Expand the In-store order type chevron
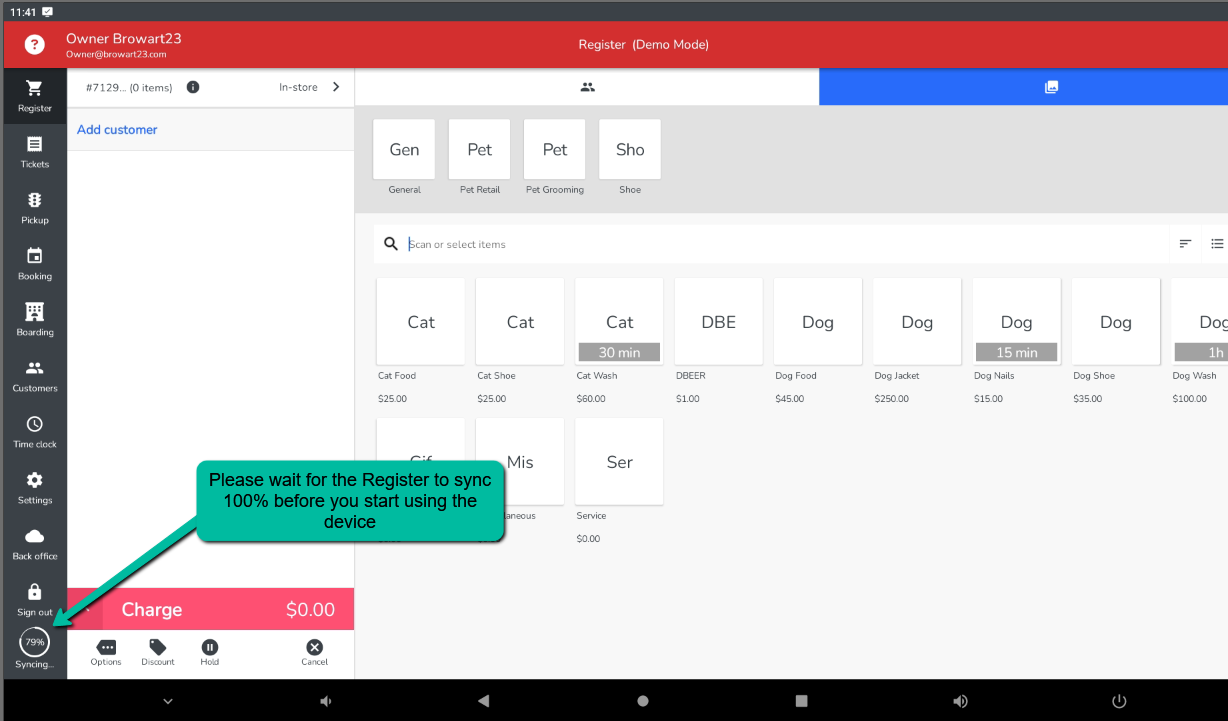 coord(336,87)
